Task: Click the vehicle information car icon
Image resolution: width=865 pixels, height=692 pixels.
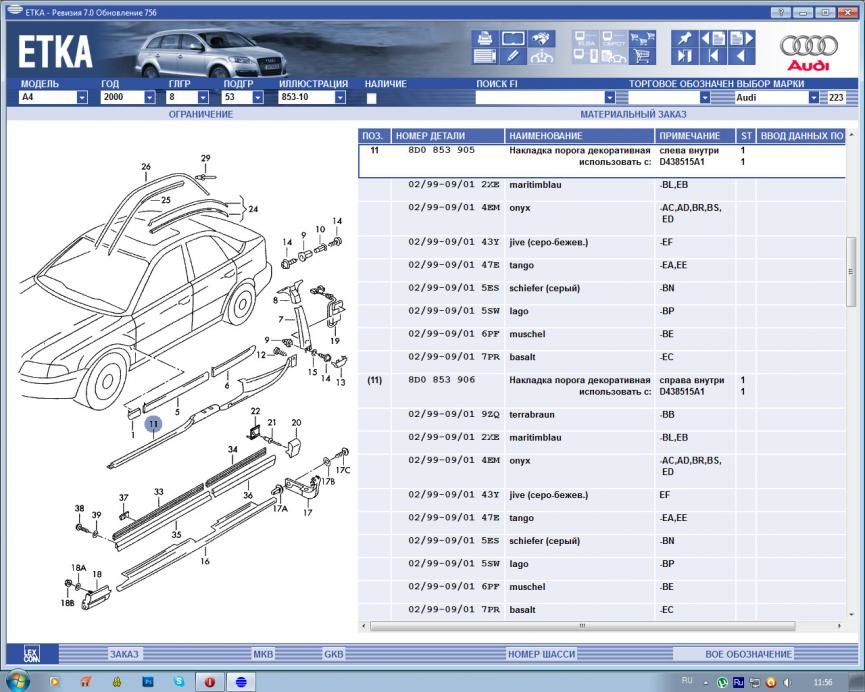Action: (542, 56)
